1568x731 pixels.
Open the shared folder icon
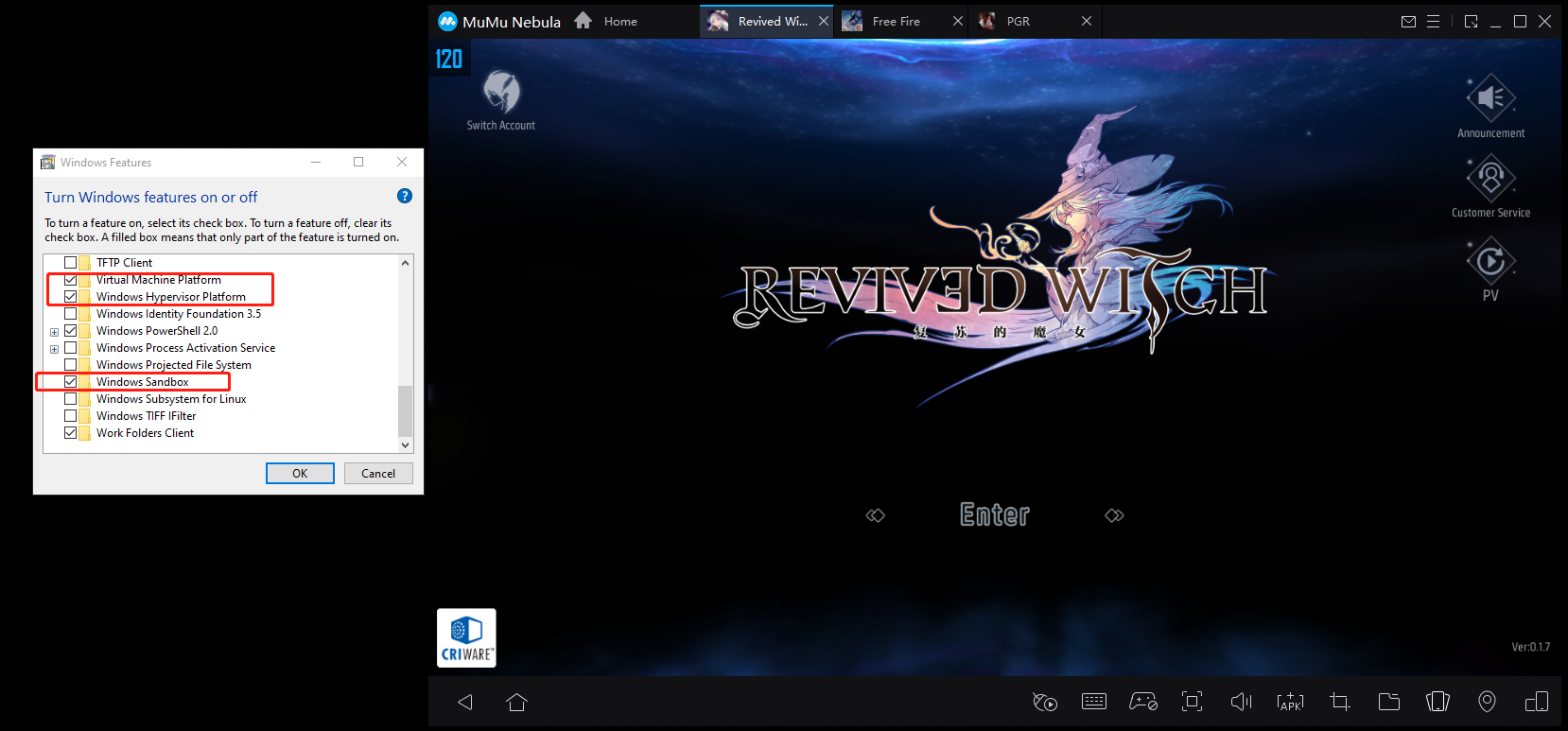[1388, 701]
